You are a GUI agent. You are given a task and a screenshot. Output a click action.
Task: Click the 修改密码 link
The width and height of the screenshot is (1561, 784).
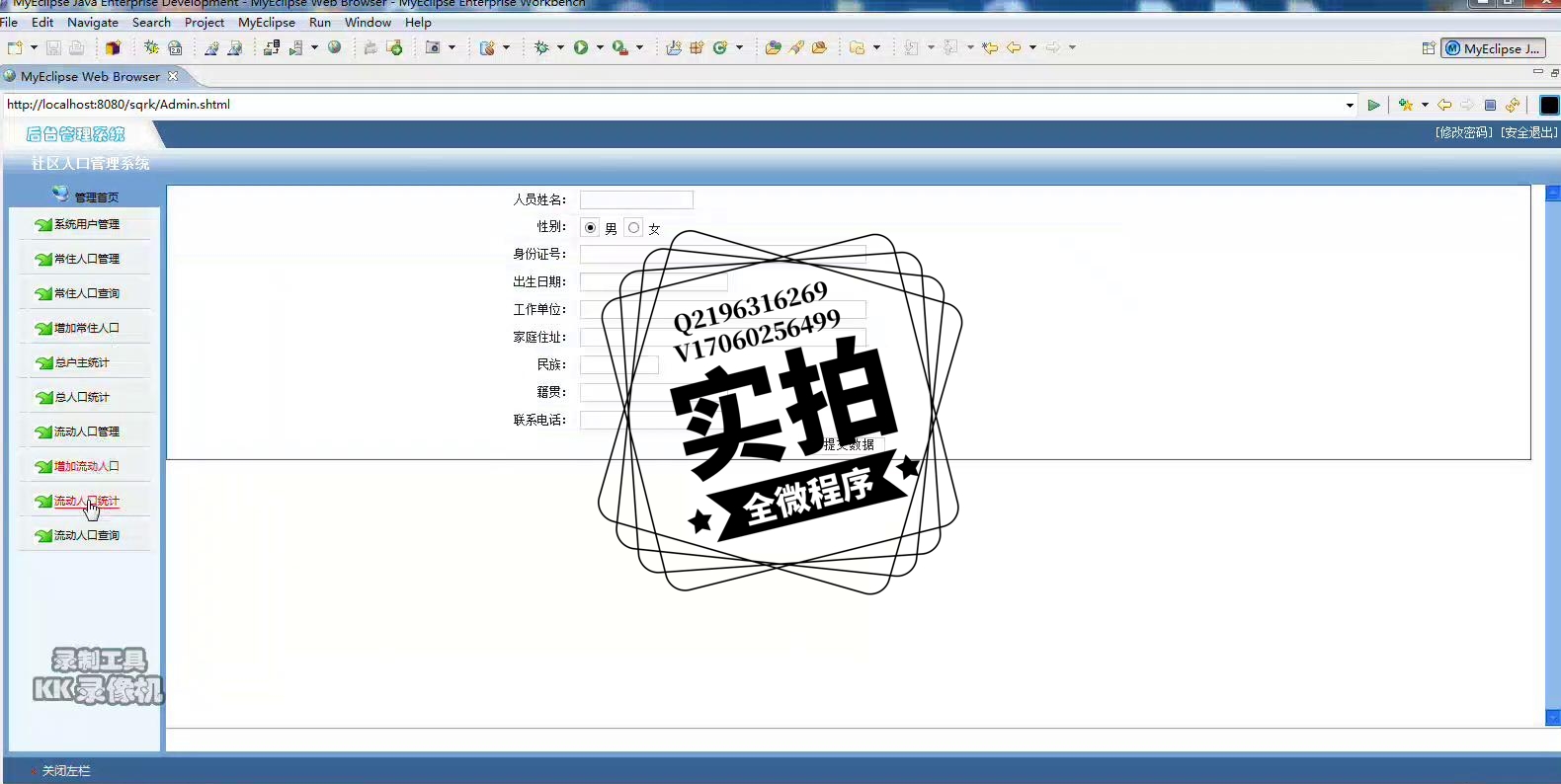[1464, 132]
